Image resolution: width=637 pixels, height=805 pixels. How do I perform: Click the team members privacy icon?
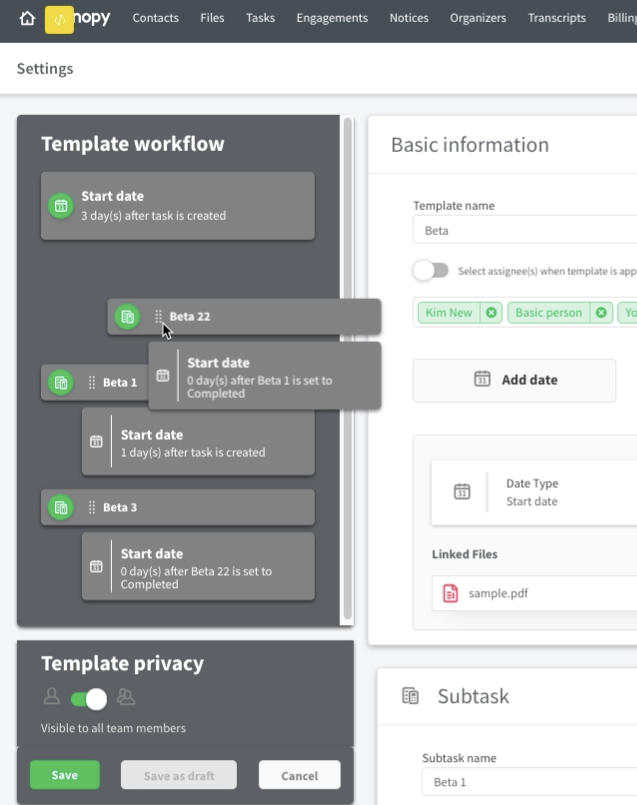(x=126, y=697)
